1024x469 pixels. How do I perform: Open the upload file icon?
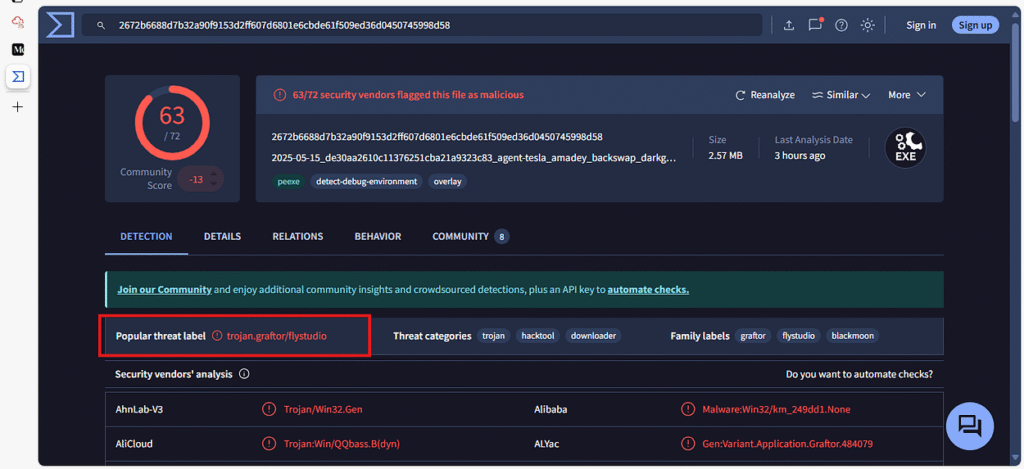(789, 25)
